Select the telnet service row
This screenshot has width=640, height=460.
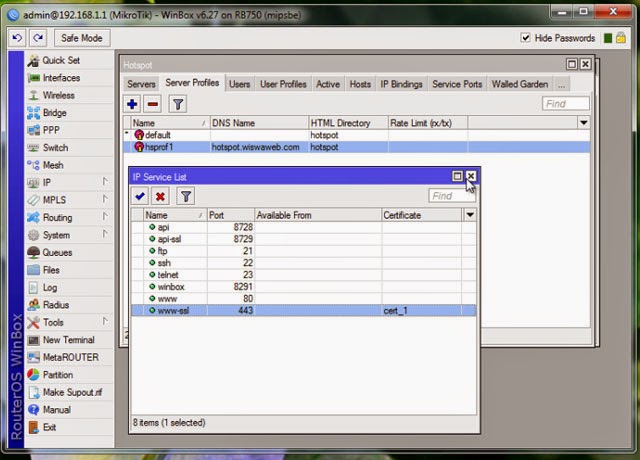point(304,275)
